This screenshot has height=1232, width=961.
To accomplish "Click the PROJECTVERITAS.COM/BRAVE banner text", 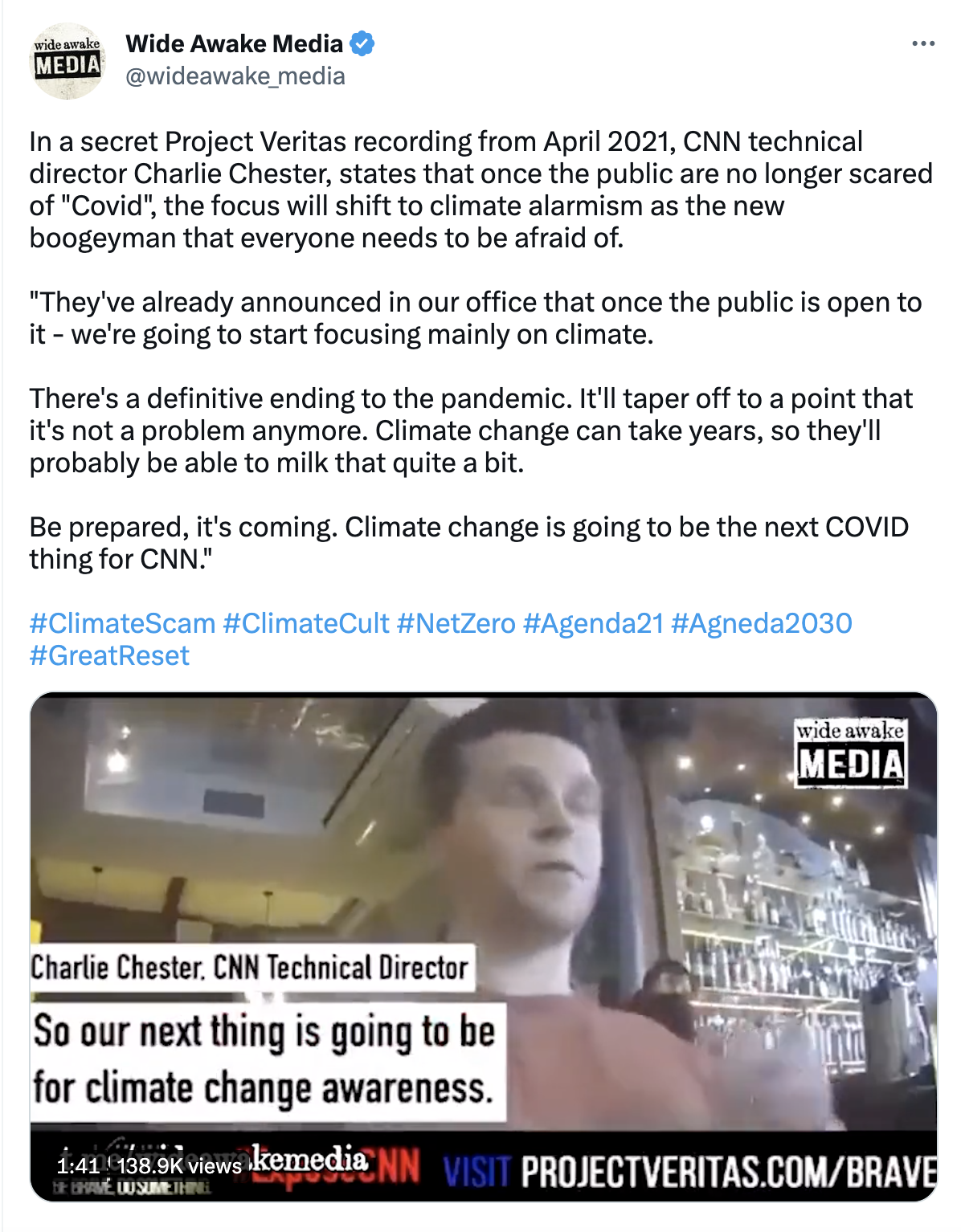I will click(729, 1171).
